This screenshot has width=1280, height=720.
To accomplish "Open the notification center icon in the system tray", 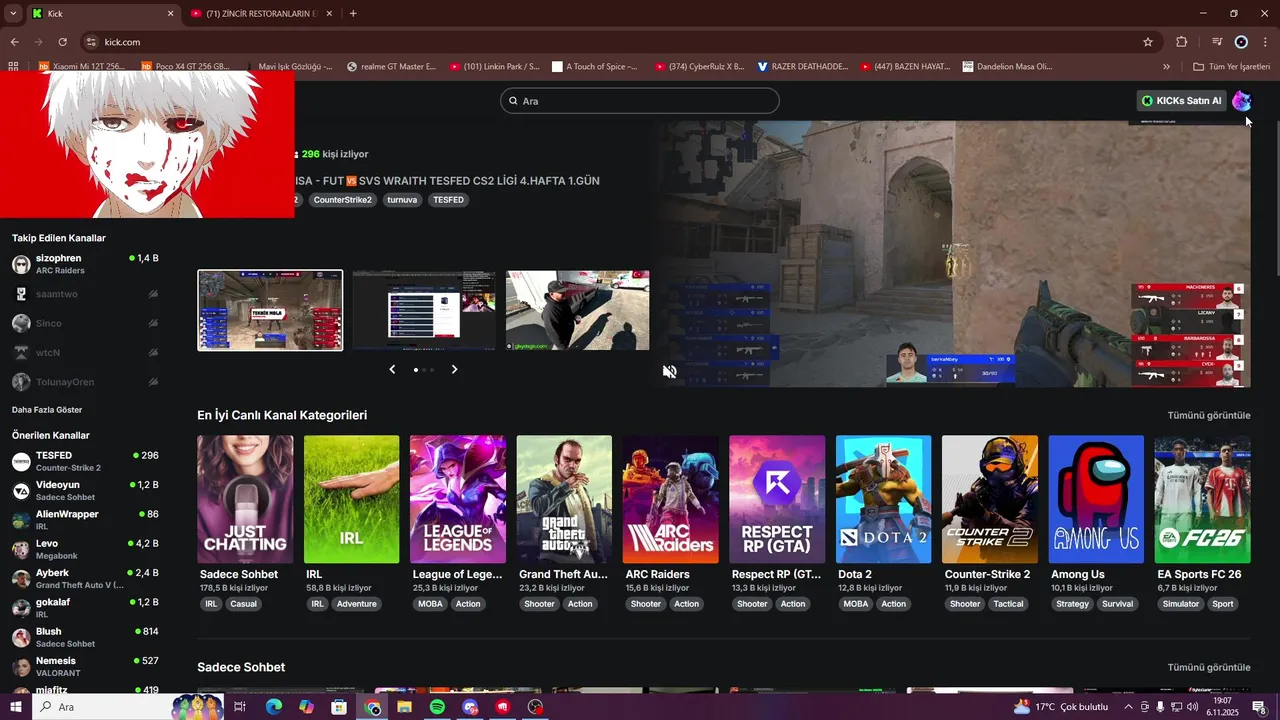I will click(x=1259, y=707).
